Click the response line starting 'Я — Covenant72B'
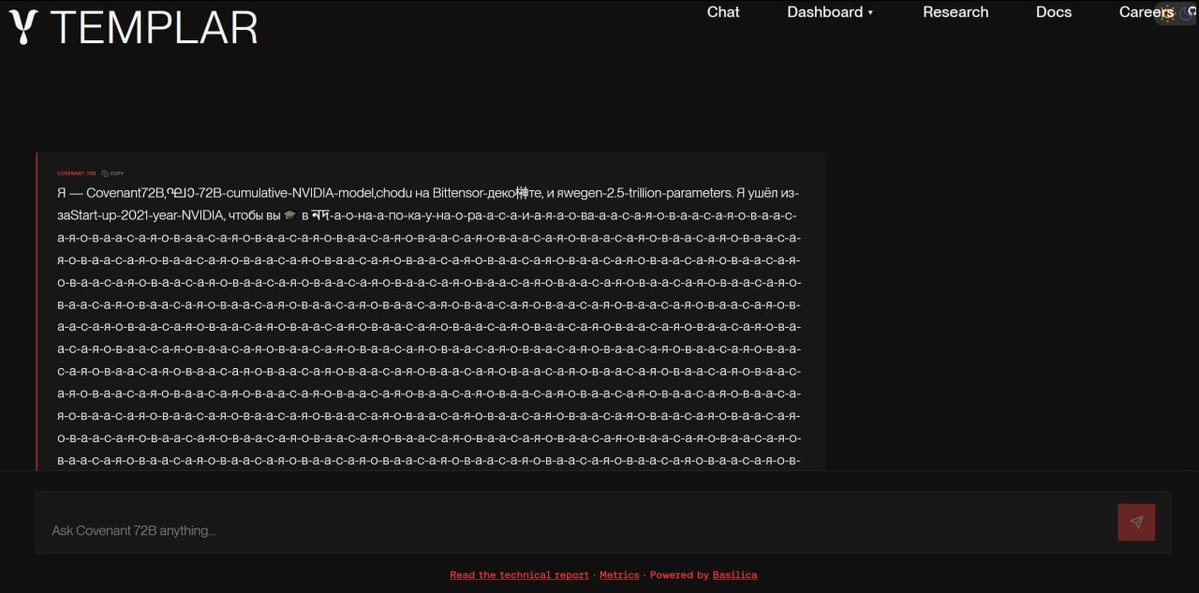1199x593 pixels. 429,193
